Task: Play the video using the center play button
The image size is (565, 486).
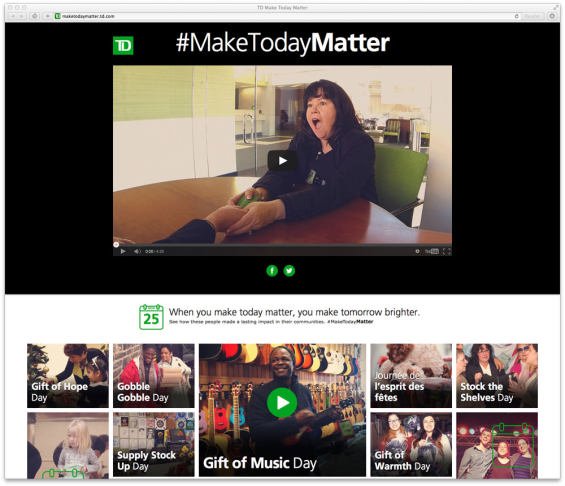Action: click(282, 161)
